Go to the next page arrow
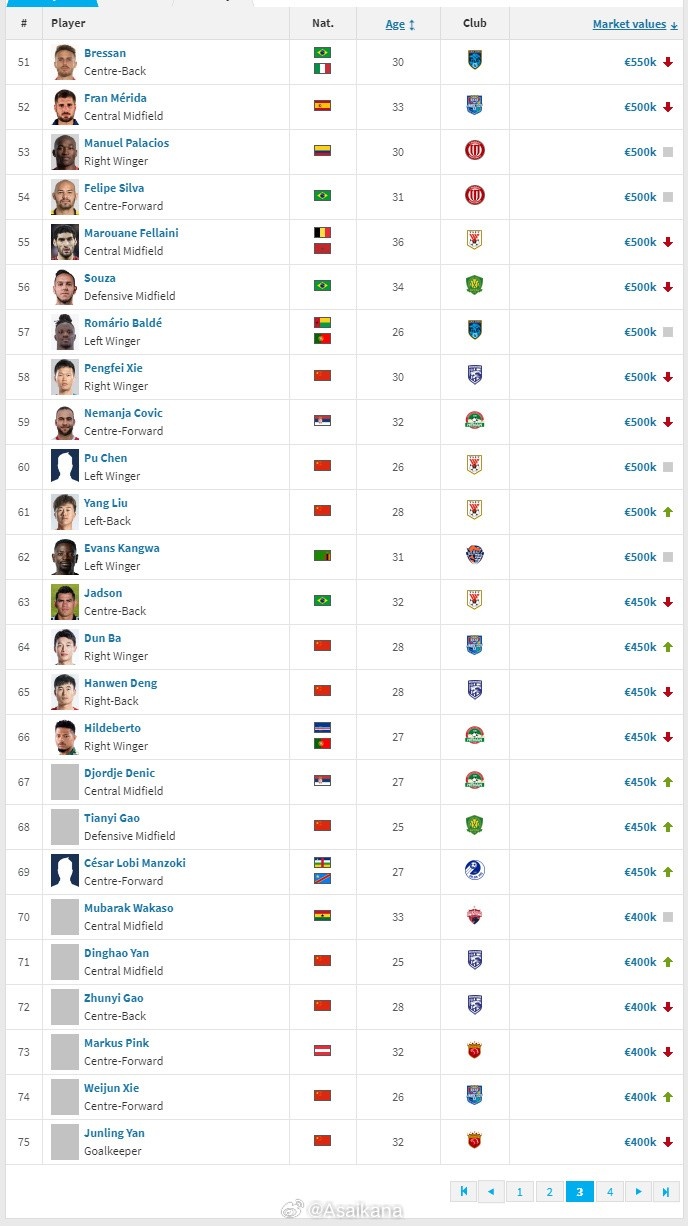The image size is (688, 1226). pos(637,1191)
